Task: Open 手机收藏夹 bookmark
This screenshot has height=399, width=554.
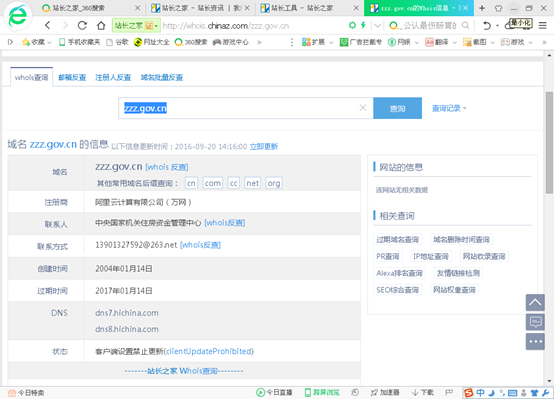Action: tap(79, 42)
